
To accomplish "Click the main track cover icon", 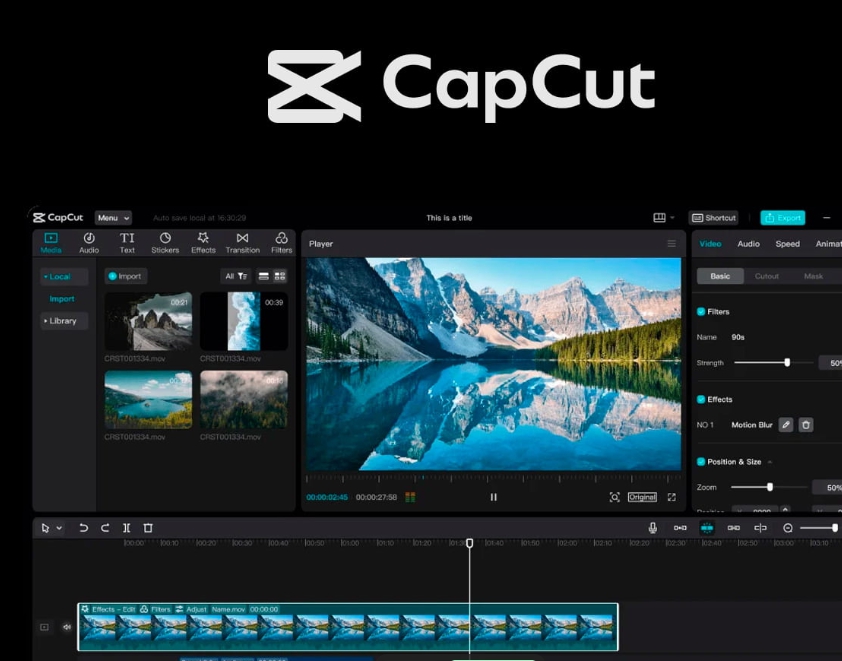I will point(45,627).
